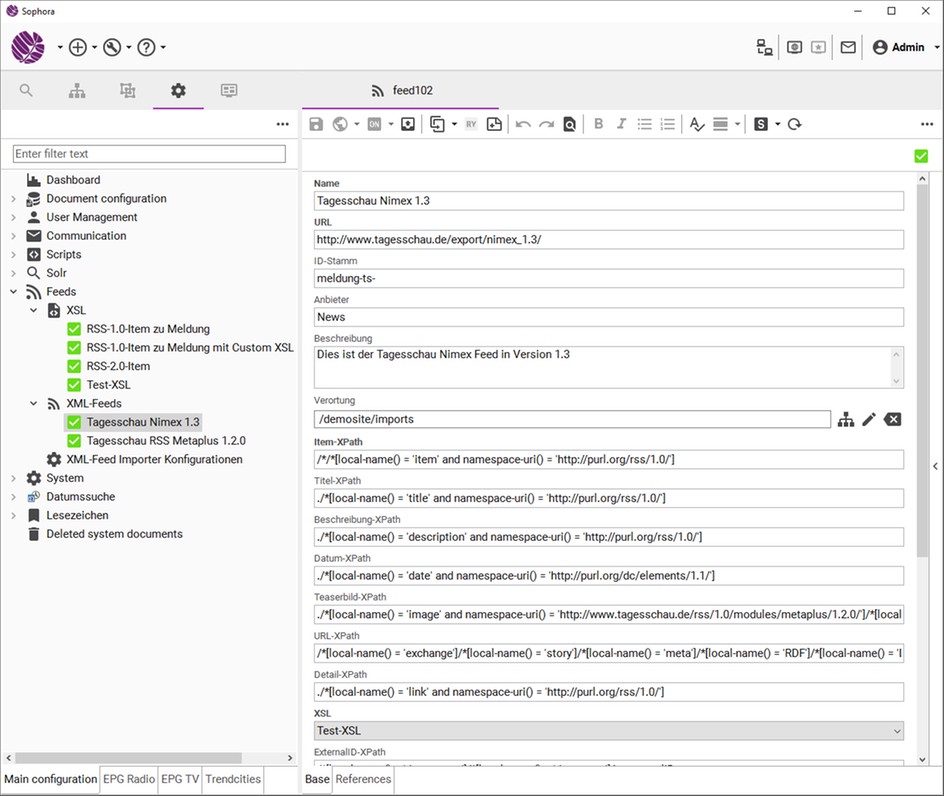Insert a bulleted list
944x796 pixels.
[x=645, y=124]
